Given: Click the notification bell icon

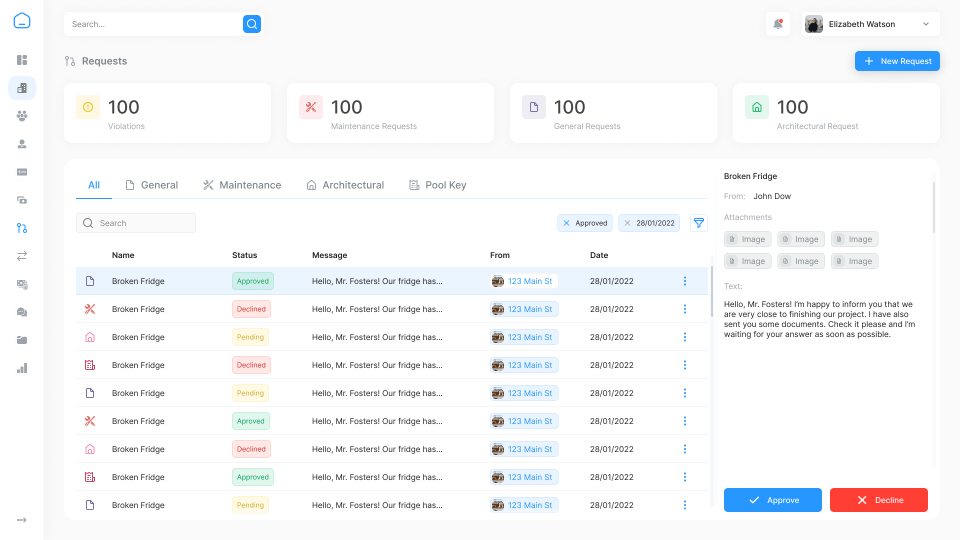Looking at the screenshot, I should point(778,24).
